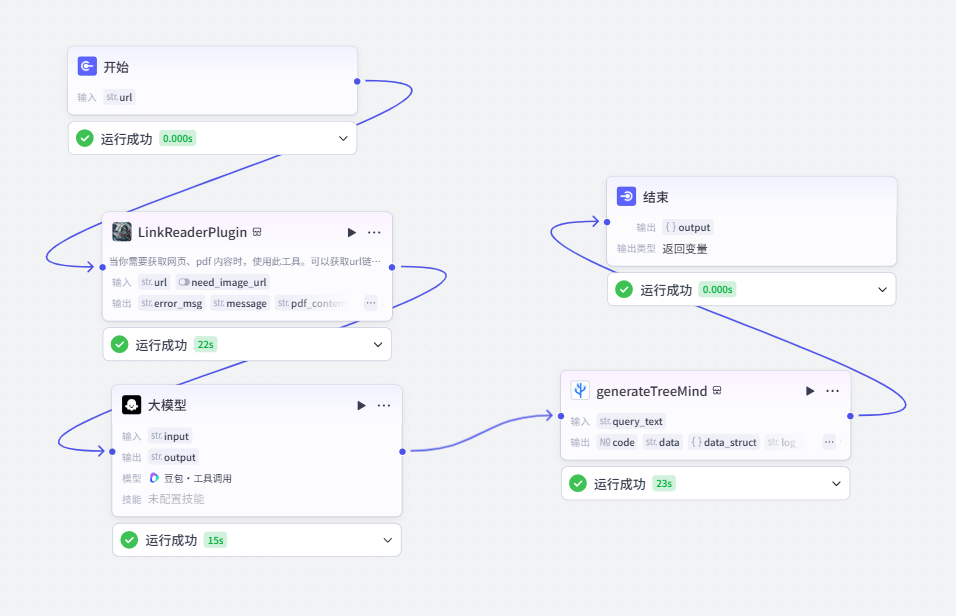This screenshot has width=956, height=616.
Task: Click the LinkReaderPlugin node avatar icon
Action: point(122,232)
